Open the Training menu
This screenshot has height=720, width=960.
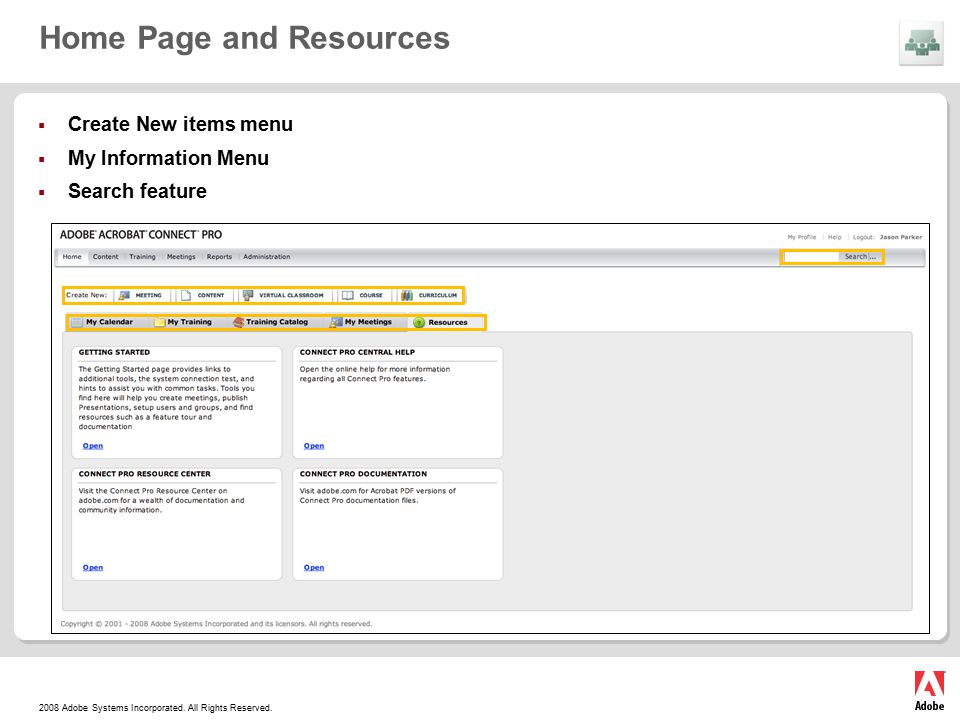click(142, 257)
